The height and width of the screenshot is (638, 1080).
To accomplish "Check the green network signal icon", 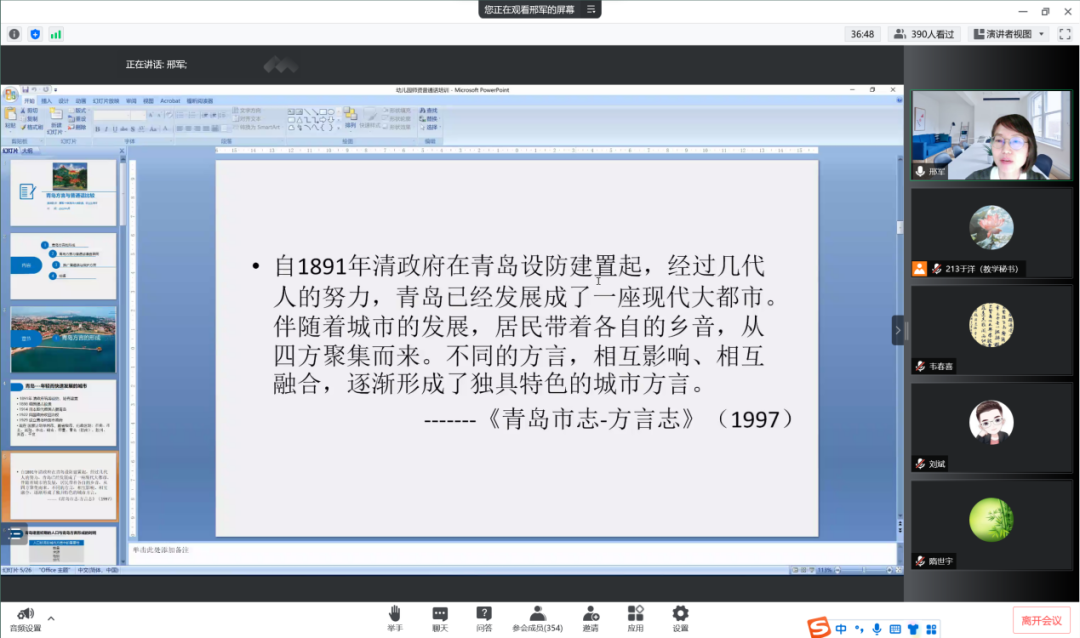I will (x=56, y=34).
